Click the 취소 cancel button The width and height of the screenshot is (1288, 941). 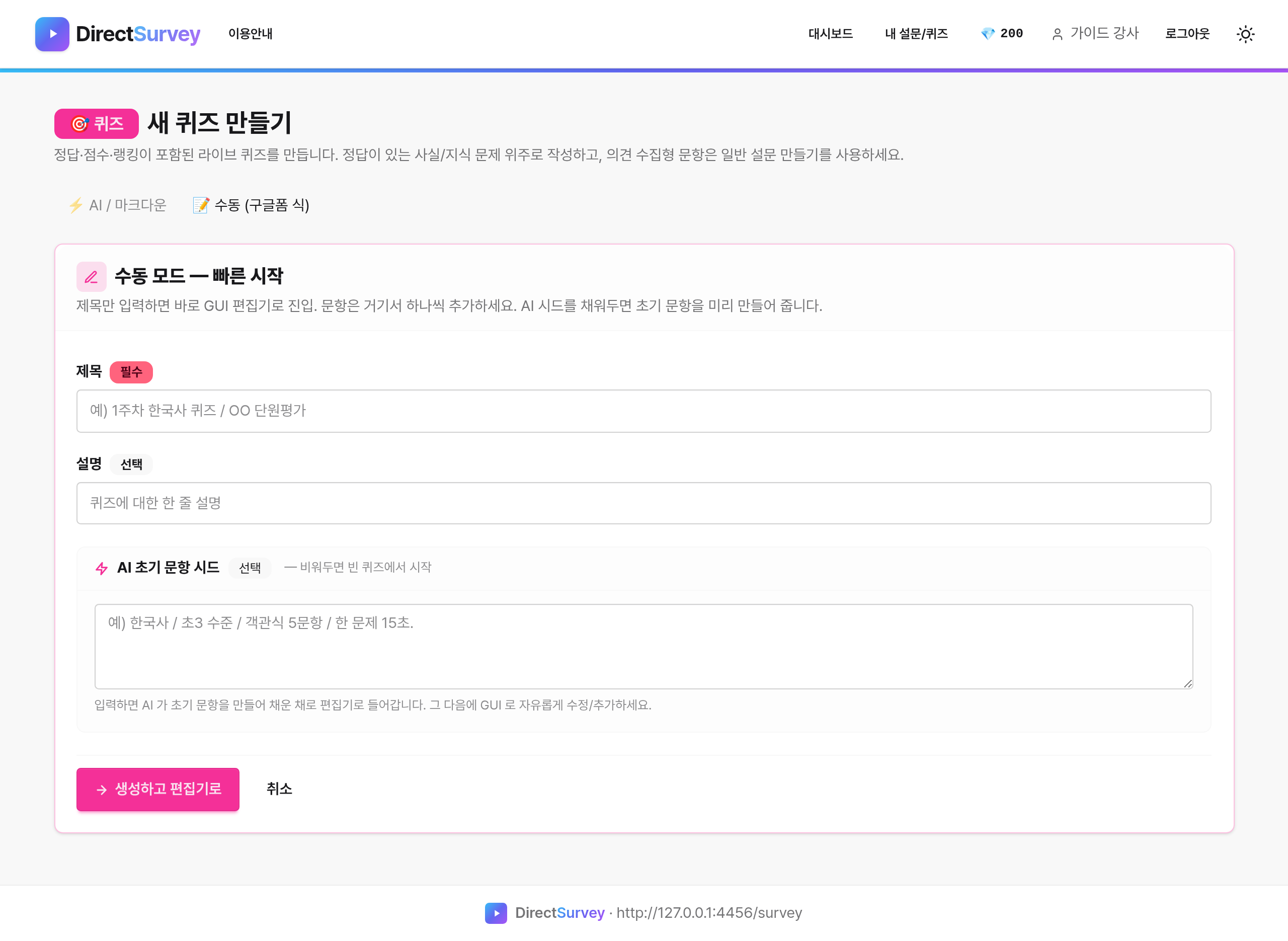pyautogui.click(x=279, y=789)
